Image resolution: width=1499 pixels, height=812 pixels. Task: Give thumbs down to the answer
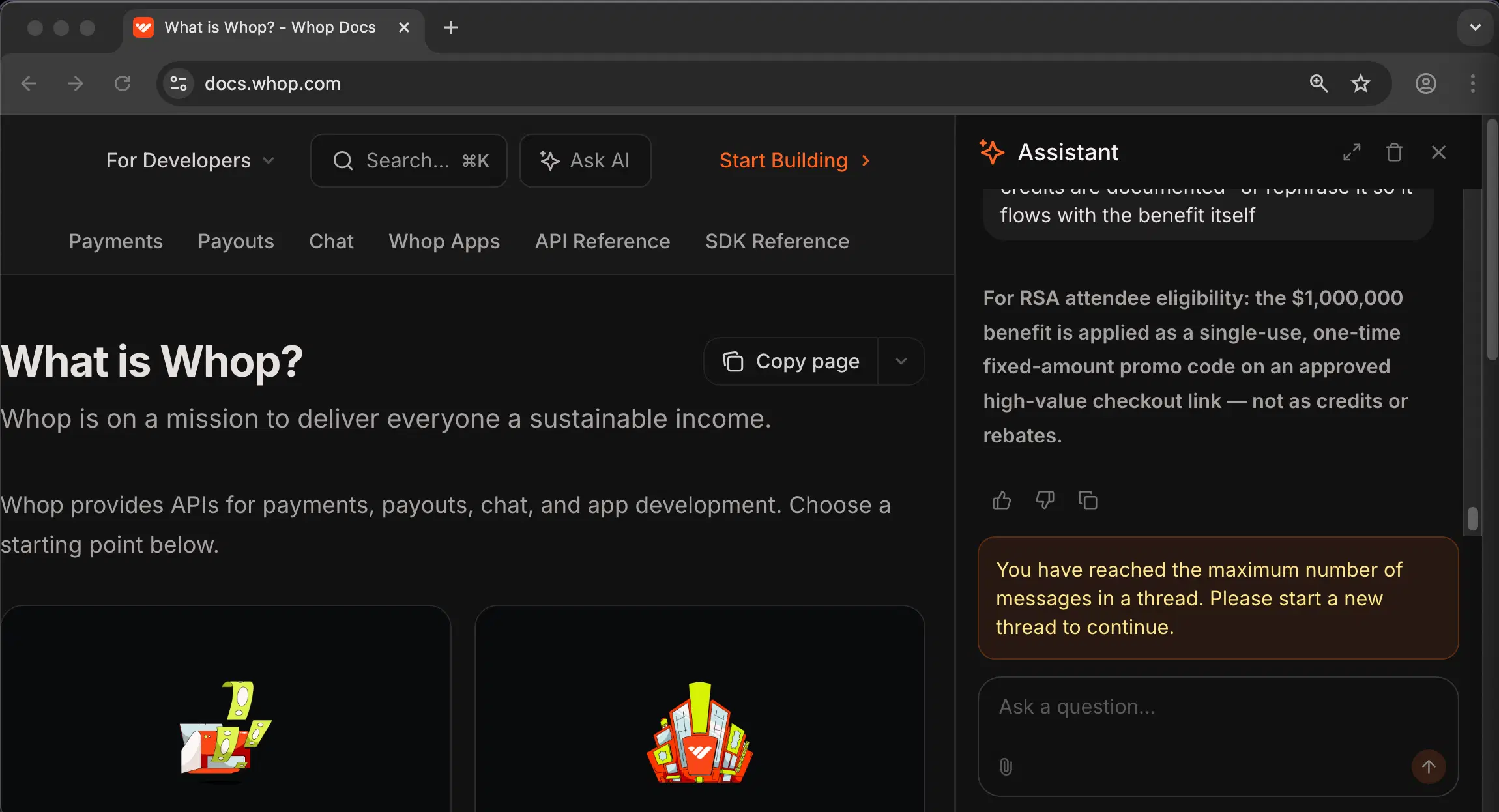click(x=1045, y=500)
